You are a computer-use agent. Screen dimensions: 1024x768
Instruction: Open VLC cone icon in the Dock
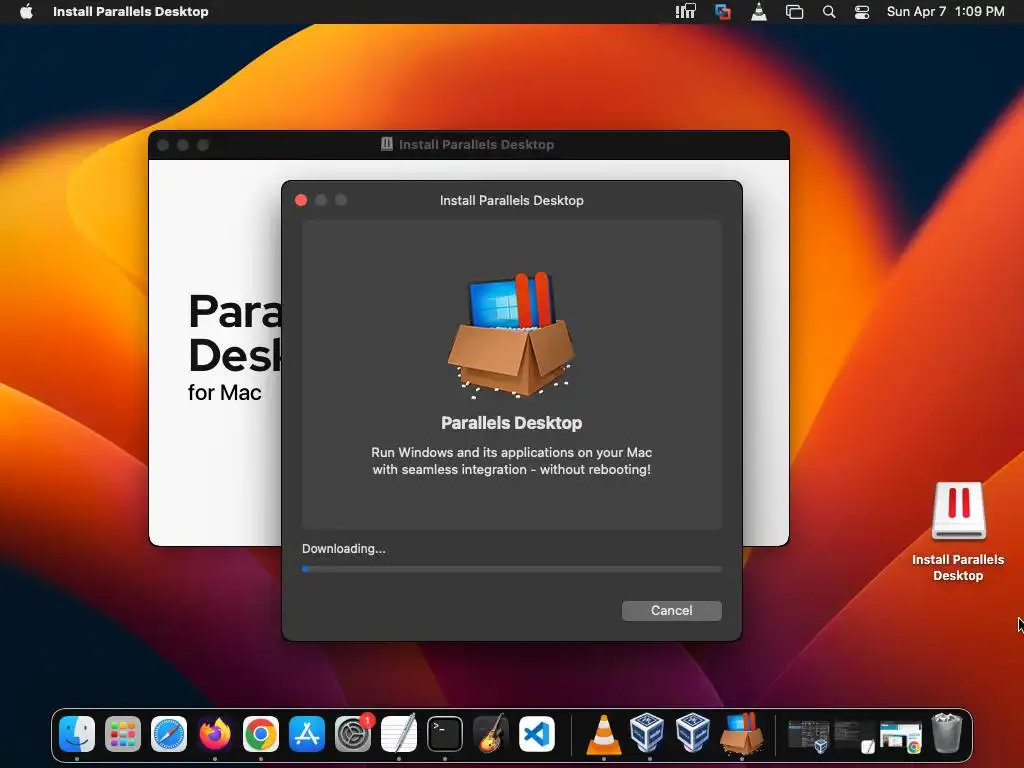pos(603,735)
